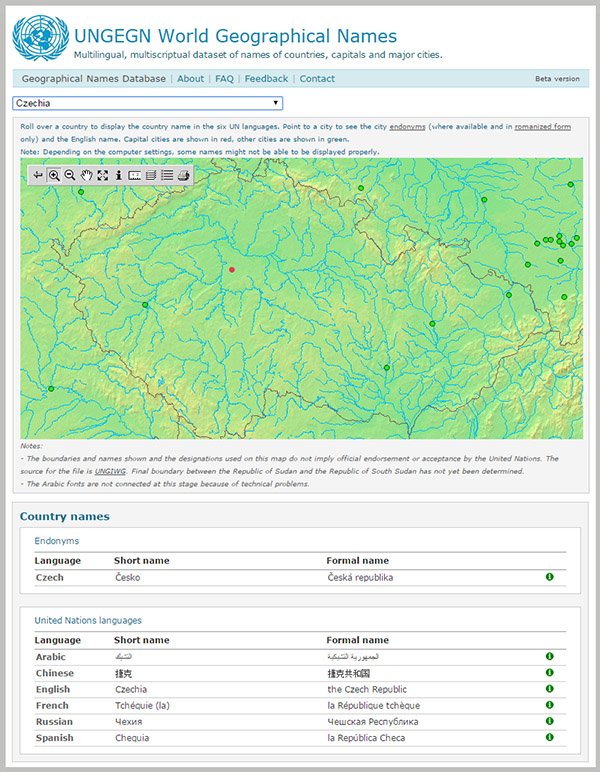The width and height of the screenshot is (600, 772).
Task: Select the English short name 'Czechia'
Action: pos(131,689)
